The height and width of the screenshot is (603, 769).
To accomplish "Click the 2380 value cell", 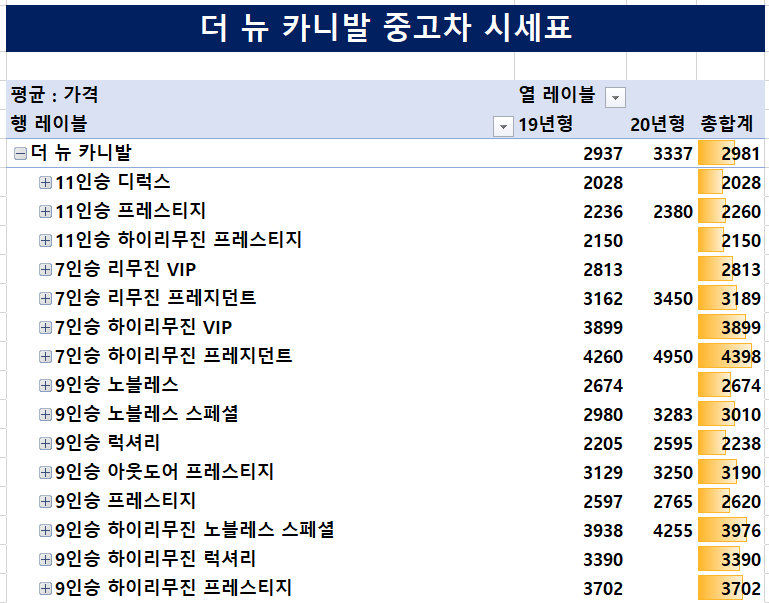I will click(x=672, y=212).
